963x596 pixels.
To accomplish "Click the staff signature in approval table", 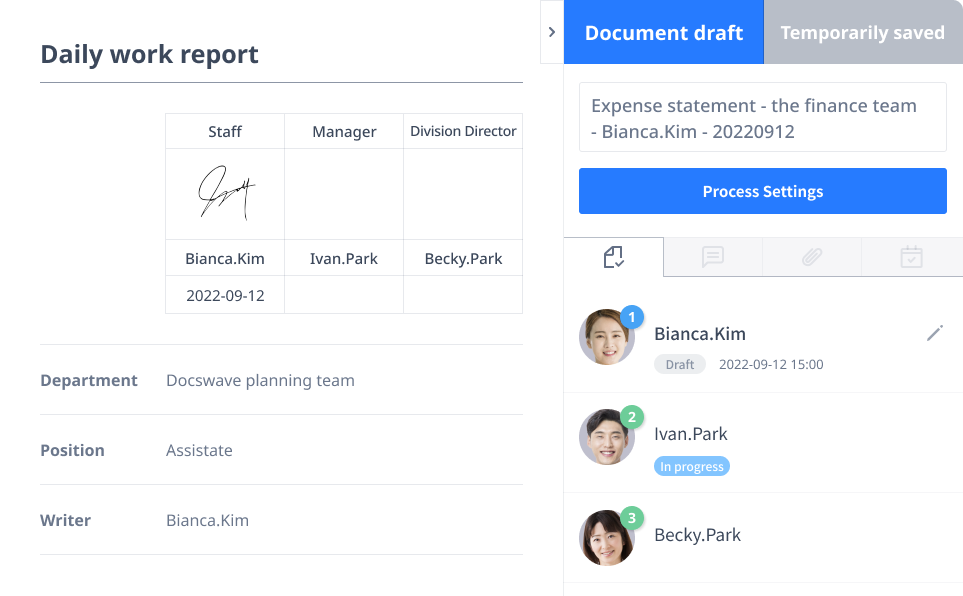I will [x=225, y=193].
